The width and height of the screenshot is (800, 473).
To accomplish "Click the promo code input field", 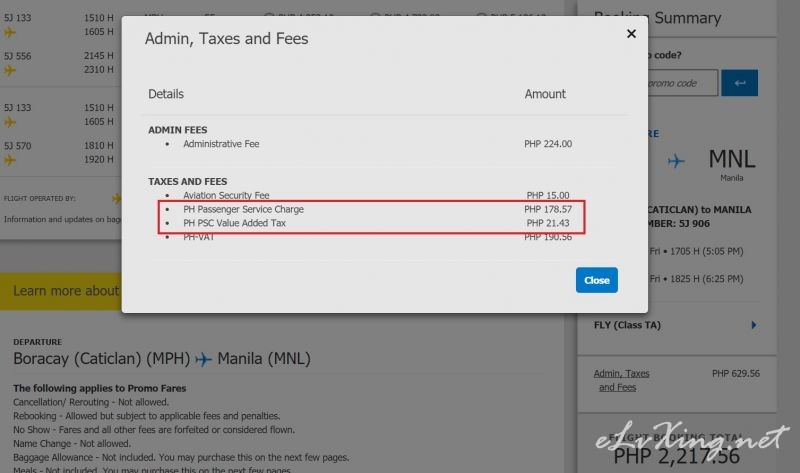I will (680, 83).
